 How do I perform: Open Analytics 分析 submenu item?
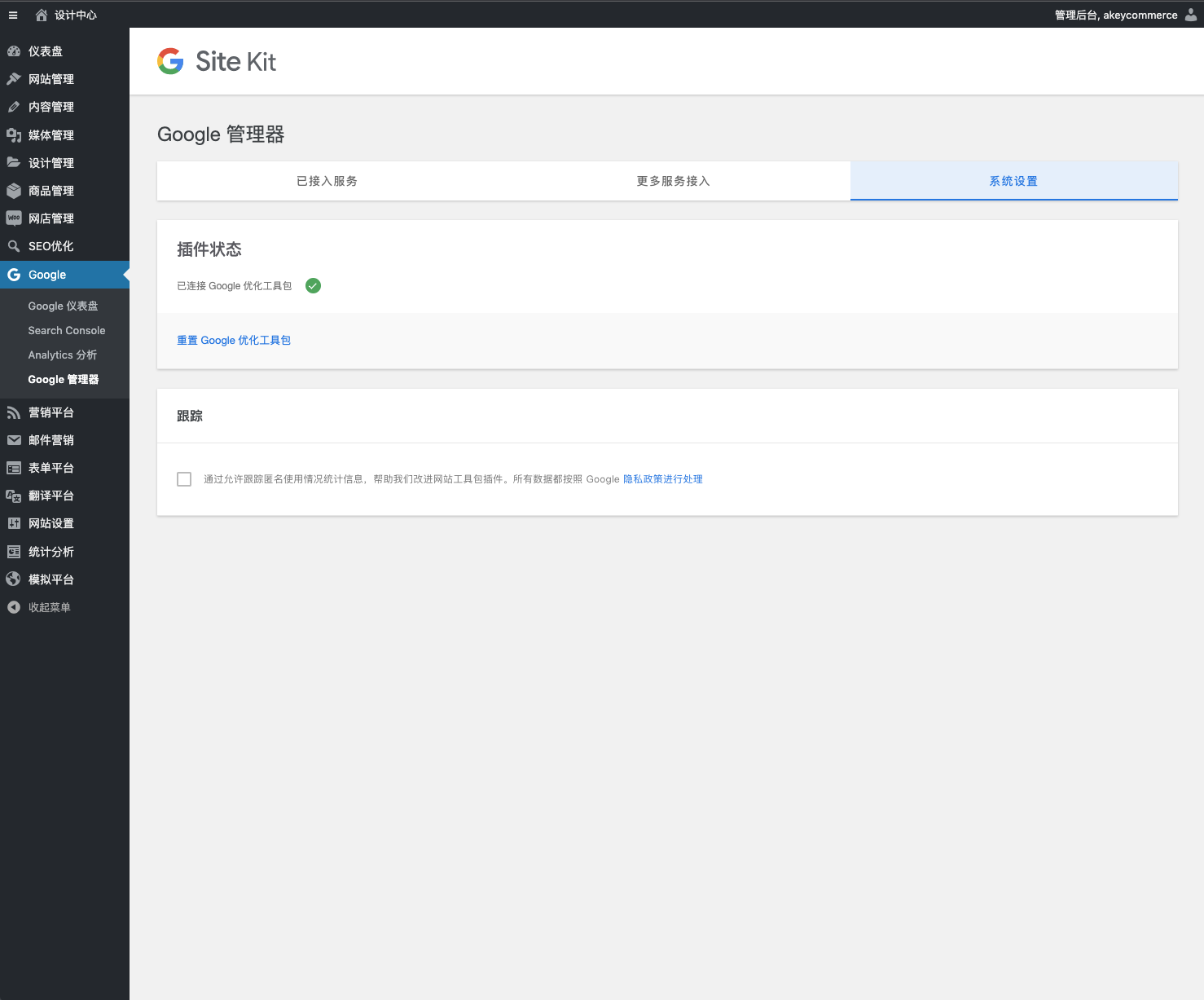pyautogui.click(x=63, y=355)
